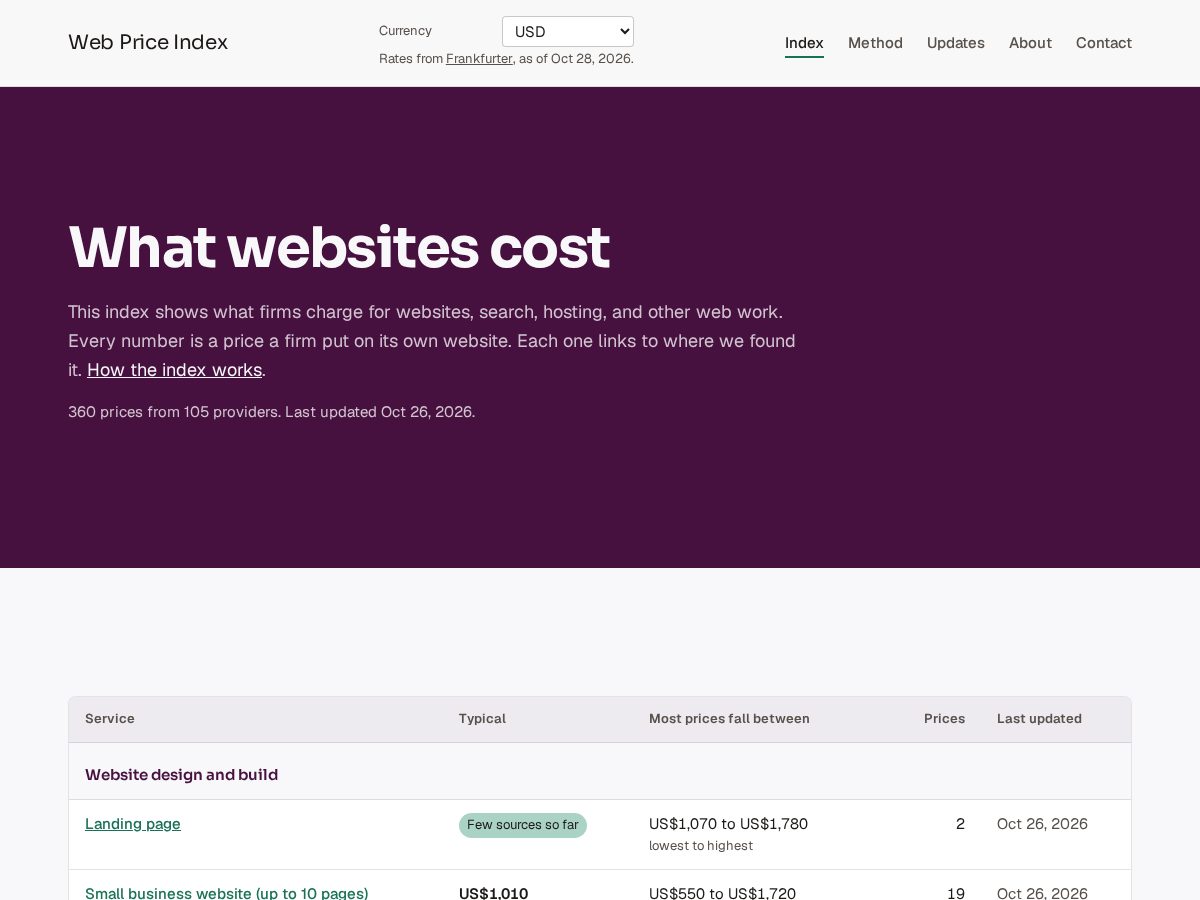Open the Method nav item
1200x900 pixels.
click(x=875, y=43)
